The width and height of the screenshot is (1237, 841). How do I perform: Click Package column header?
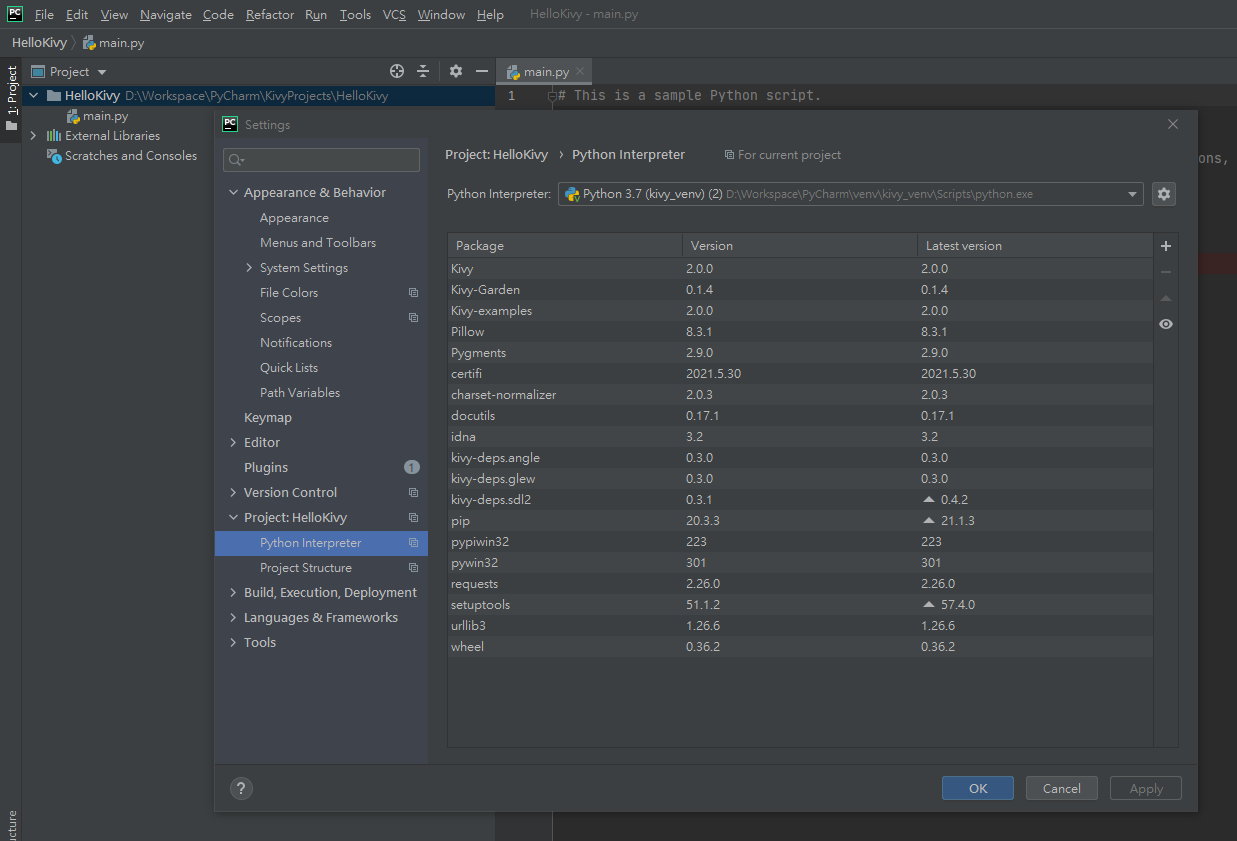point(565,246)
